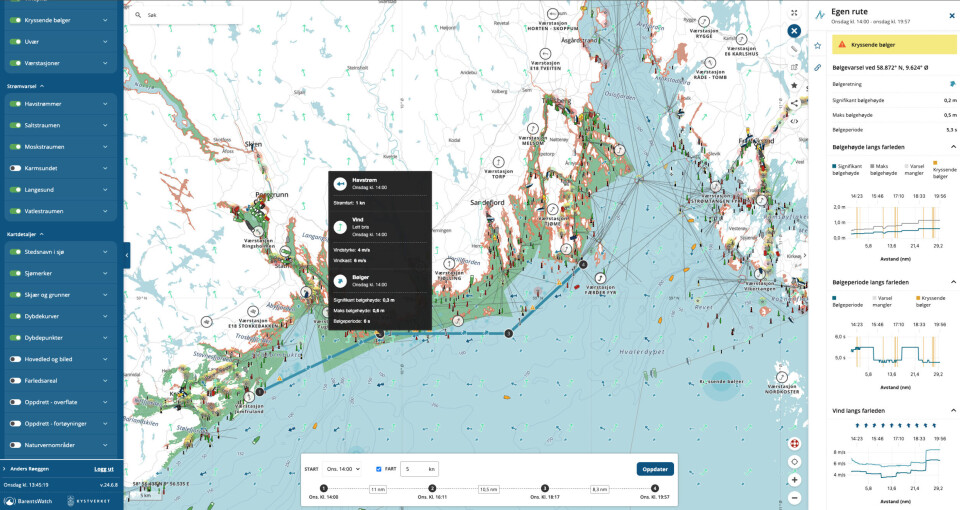Image resolution: width=960 pixels, height=510 pixels.
Task: Click the locate my position icon
Action: 794,461
